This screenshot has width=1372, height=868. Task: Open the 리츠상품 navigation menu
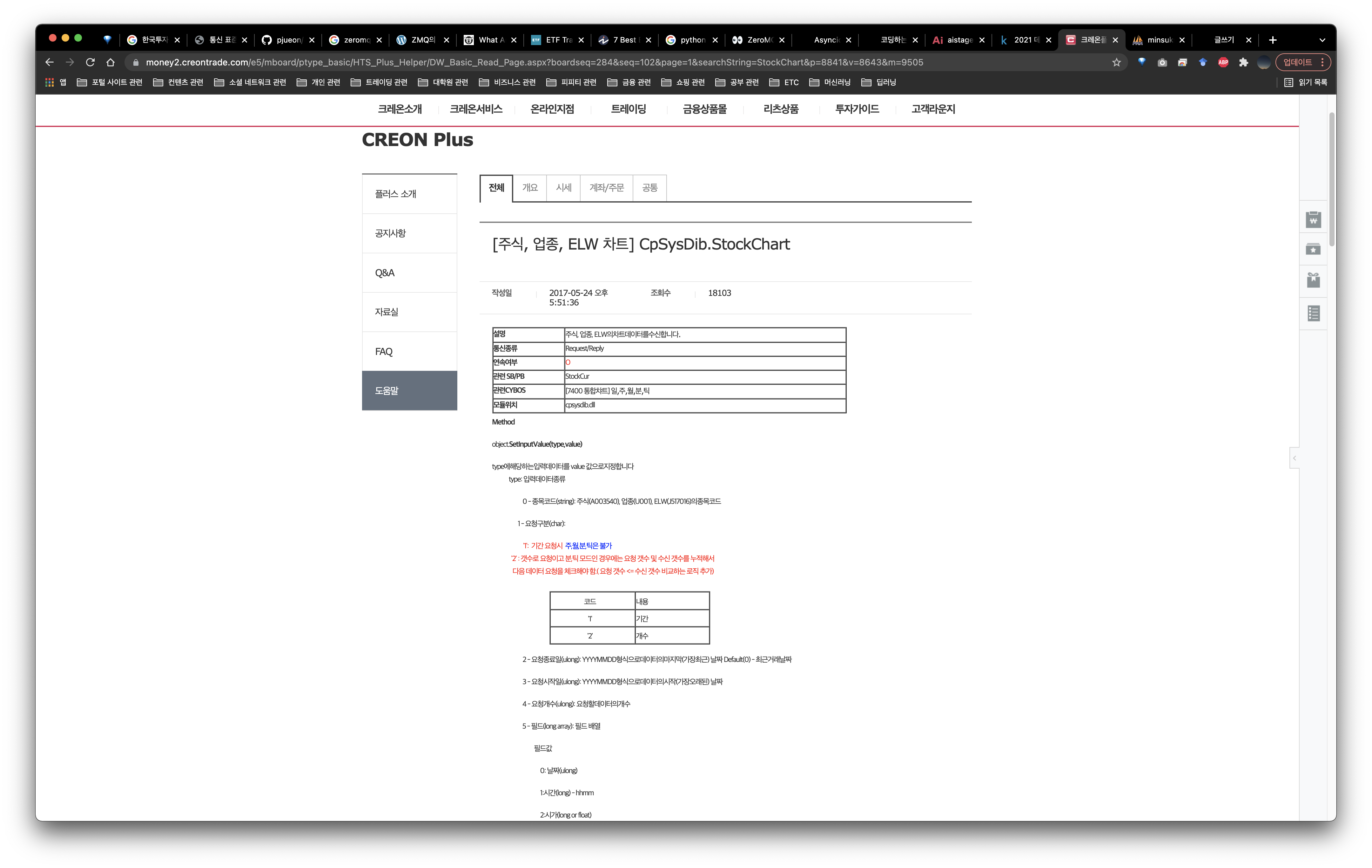tap(781, 109)
